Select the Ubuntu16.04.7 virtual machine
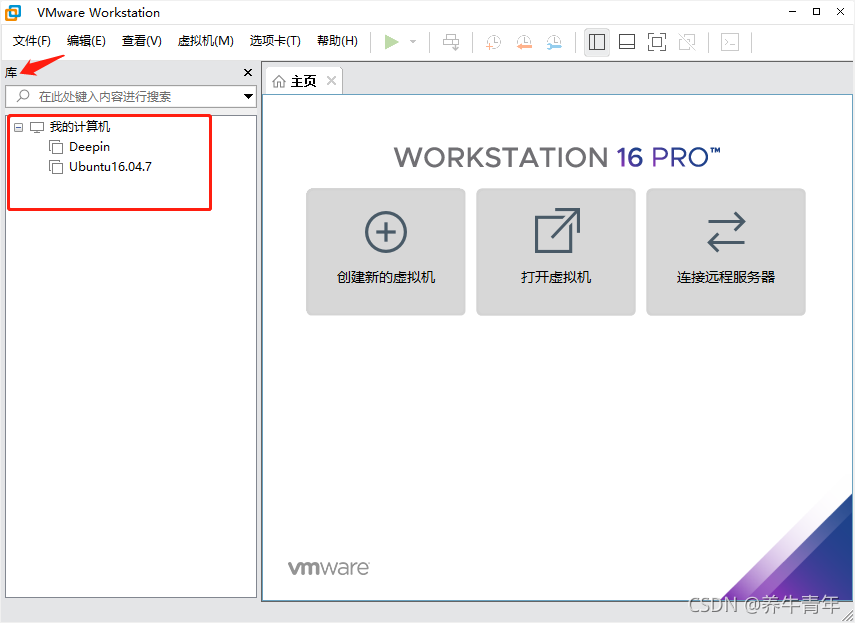855x623 pixels. (x=110, y=167)
